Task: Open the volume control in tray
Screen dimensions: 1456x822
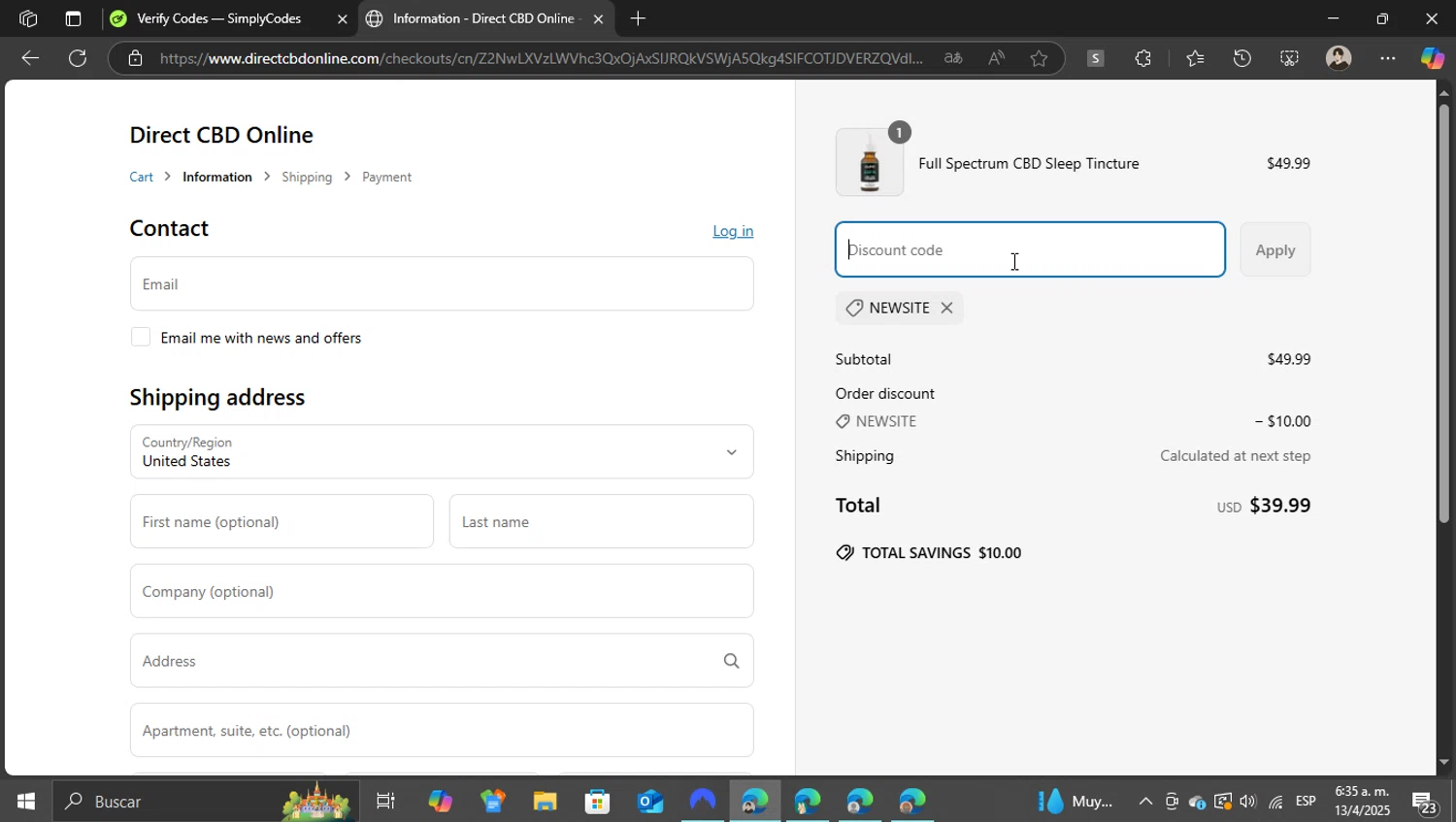Action: [x=1248, y=802]
